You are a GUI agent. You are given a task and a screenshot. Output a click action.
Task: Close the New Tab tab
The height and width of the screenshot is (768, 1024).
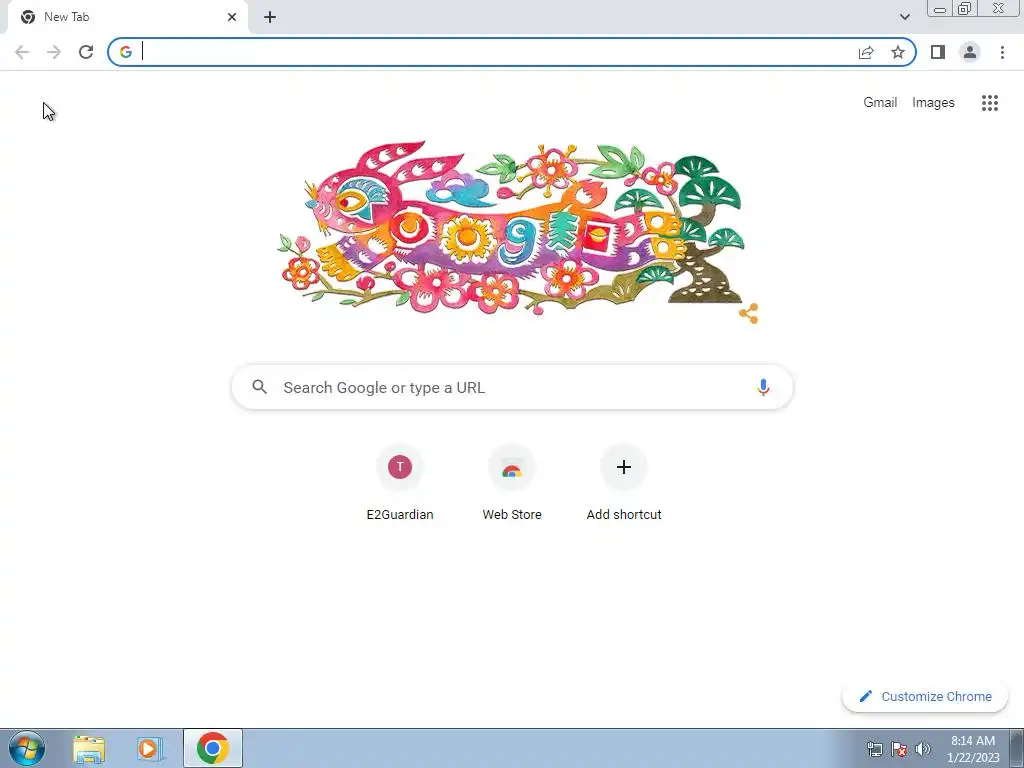point(232,17)
